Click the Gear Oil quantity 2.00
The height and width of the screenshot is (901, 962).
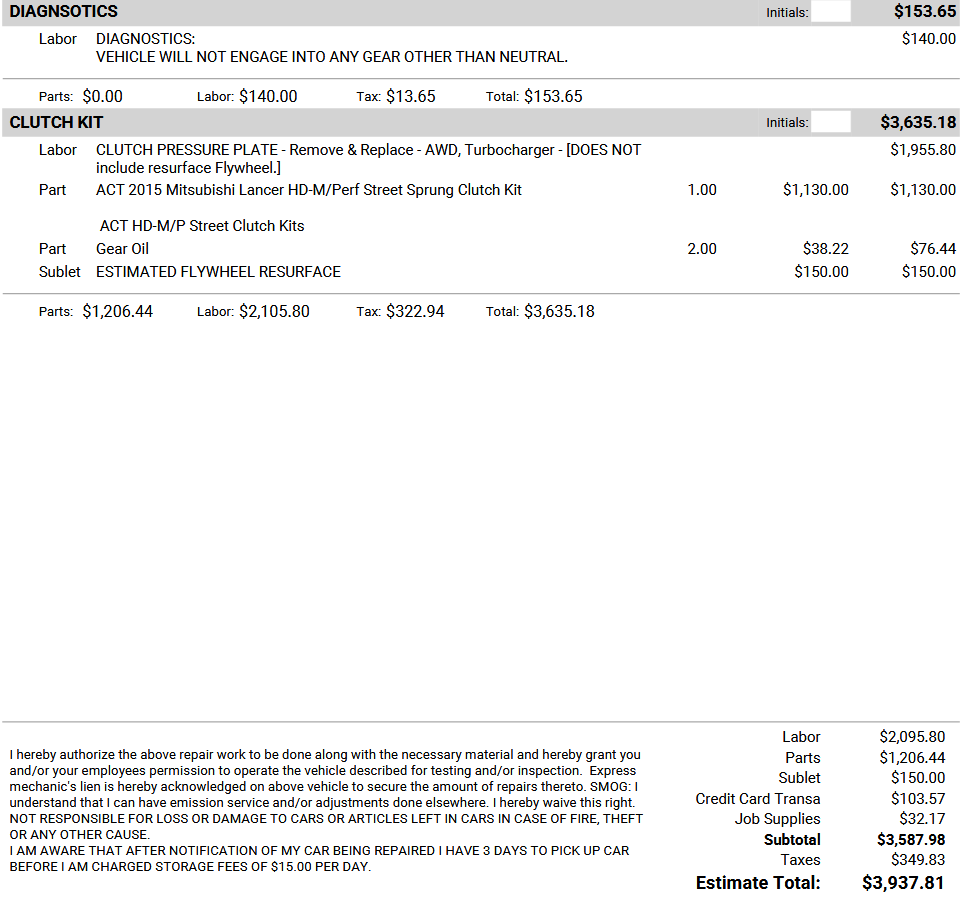tap(701, 249)
